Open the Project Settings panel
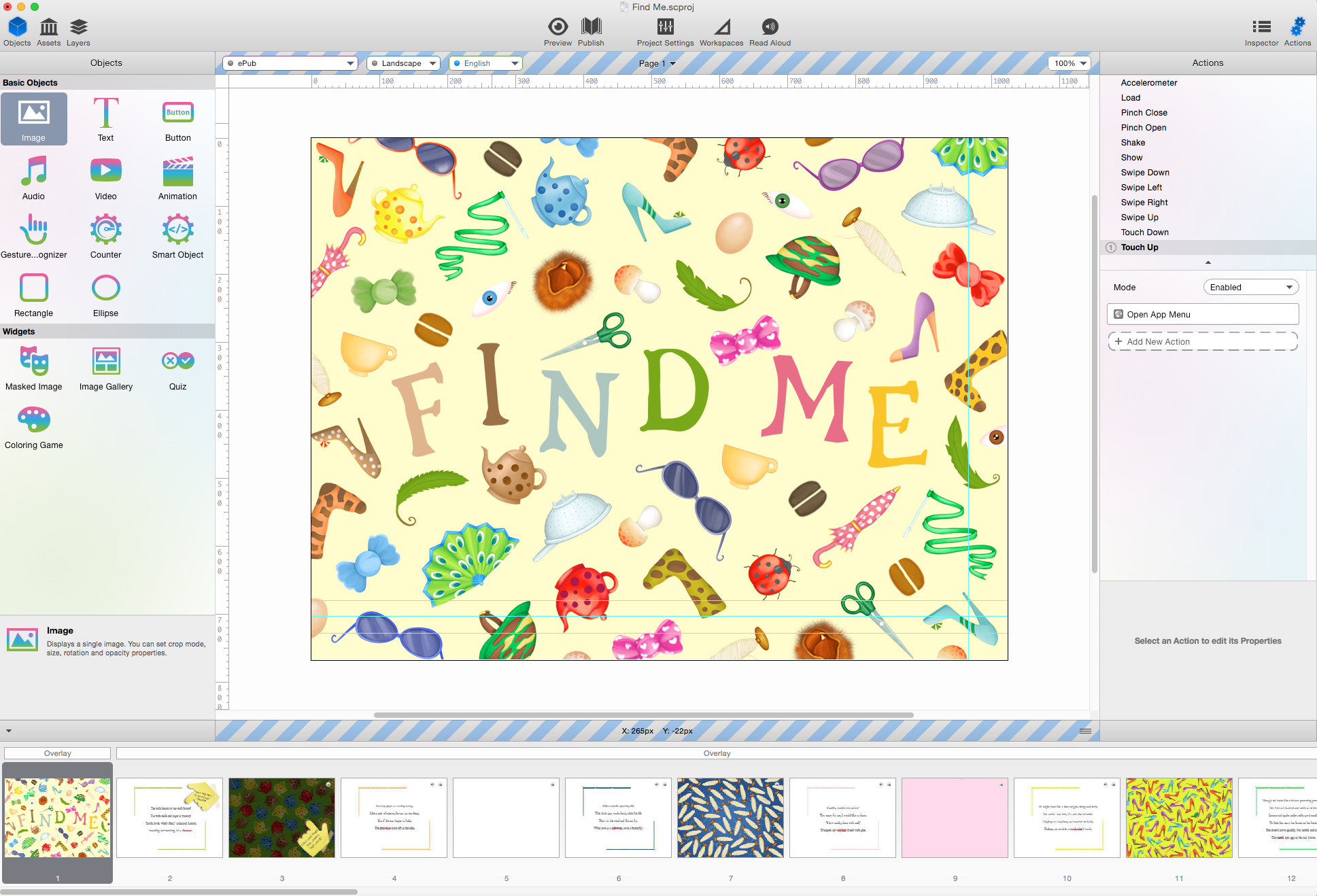Screen dimensions: 1317x896 pos(663,27)
